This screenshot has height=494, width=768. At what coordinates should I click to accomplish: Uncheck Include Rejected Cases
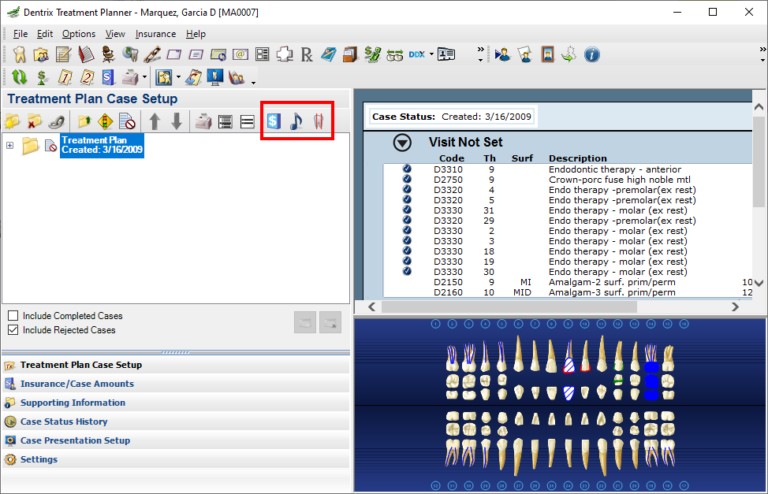pos(13,330)
